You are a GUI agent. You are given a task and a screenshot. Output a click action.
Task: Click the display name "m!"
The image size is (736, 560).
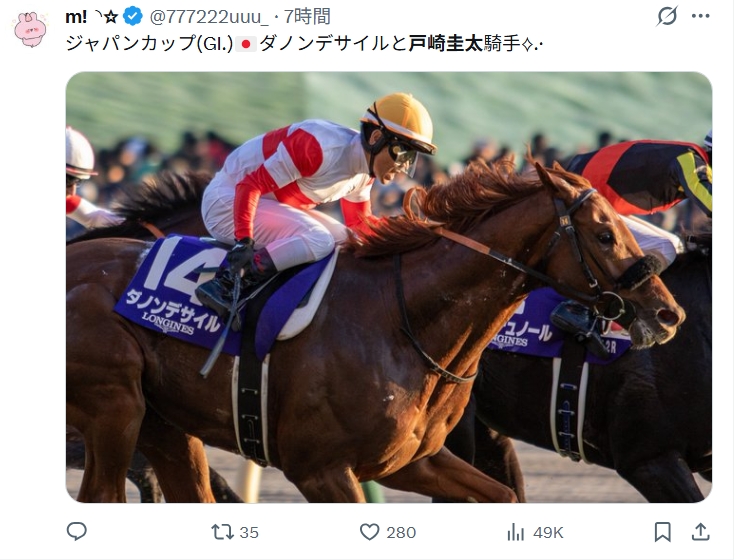point(76,17)
